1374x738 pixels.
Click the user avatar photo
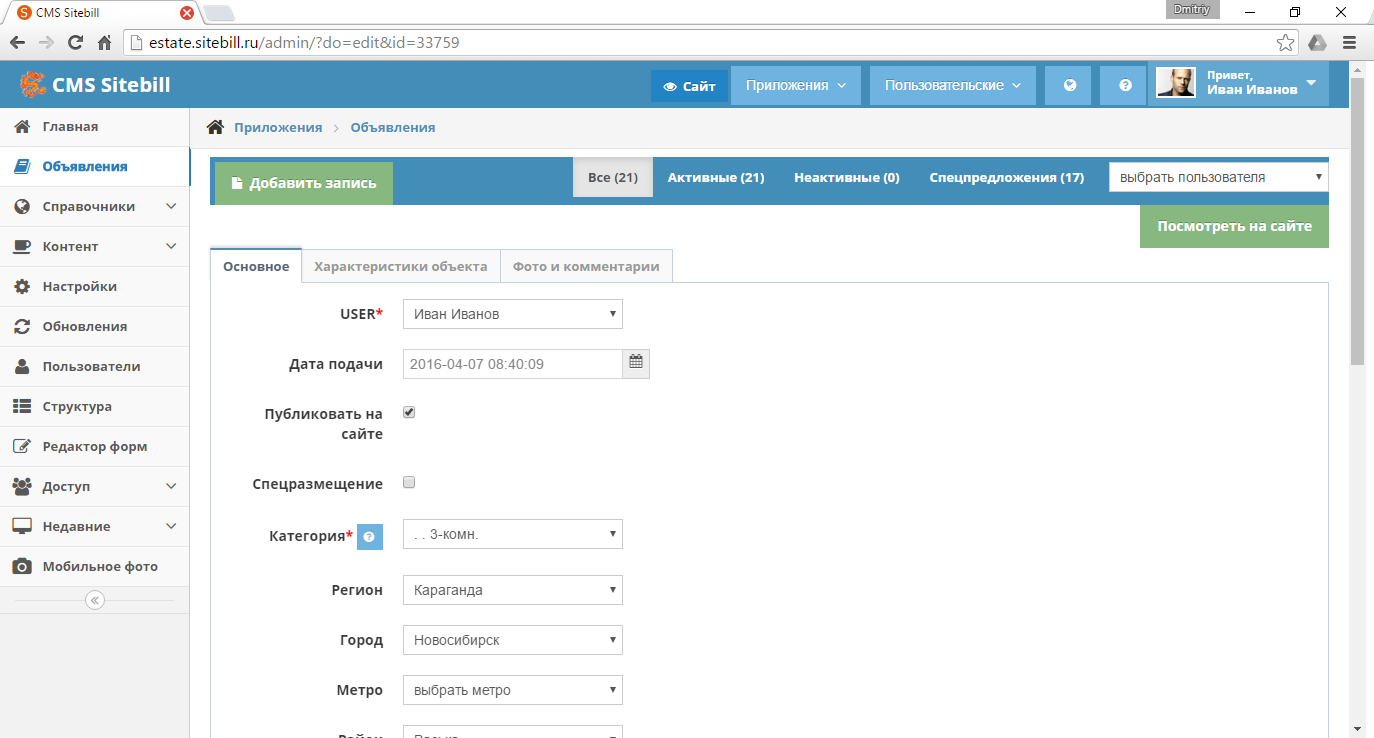[1176, 83]
